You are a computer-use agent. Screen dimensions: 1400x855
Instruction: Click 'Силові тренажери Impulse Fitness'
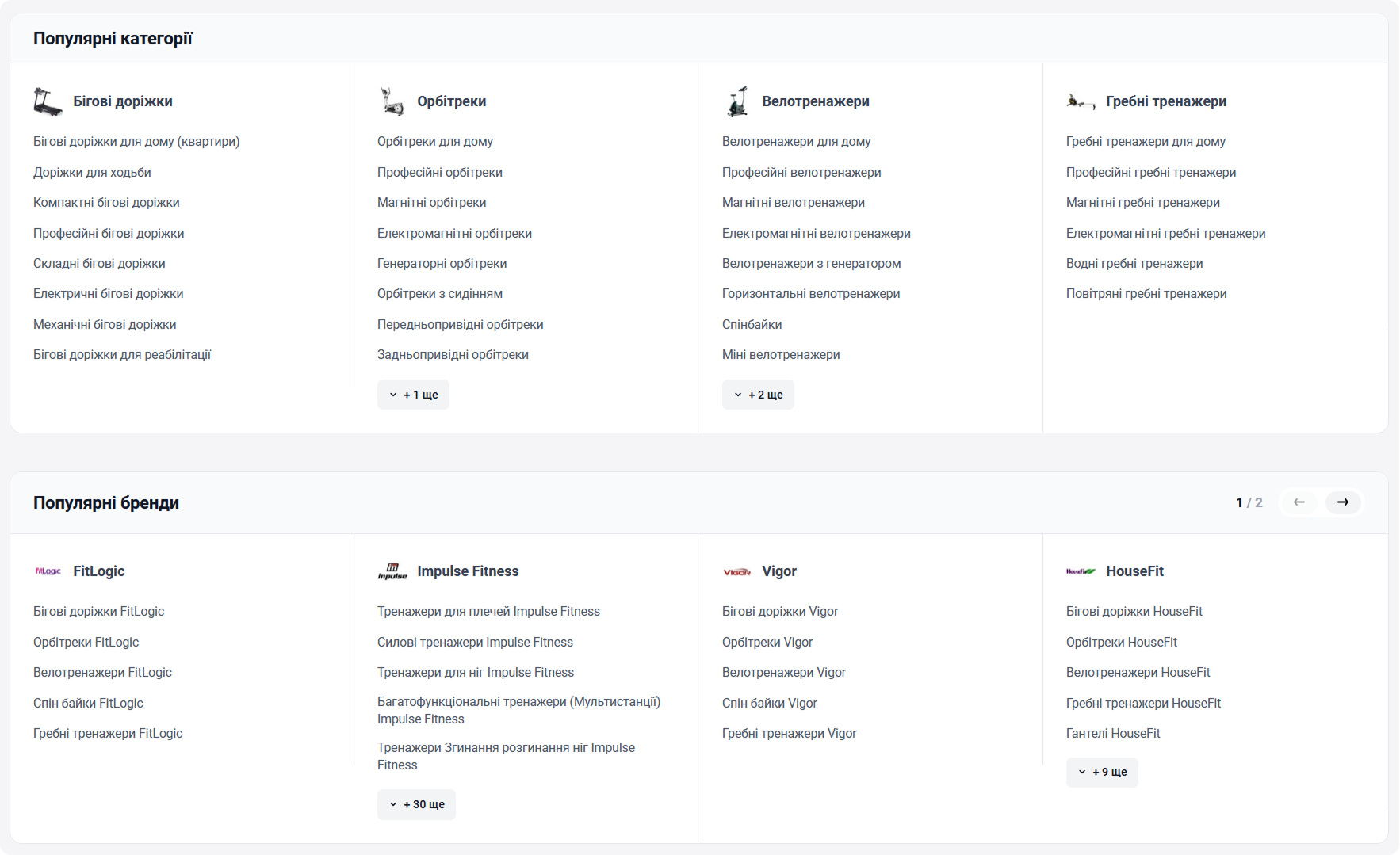tap(476, 643)
